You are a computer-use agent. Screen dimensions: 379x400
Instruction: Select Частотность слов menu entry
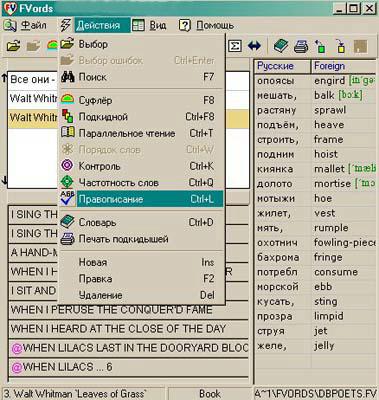(142, 183)
